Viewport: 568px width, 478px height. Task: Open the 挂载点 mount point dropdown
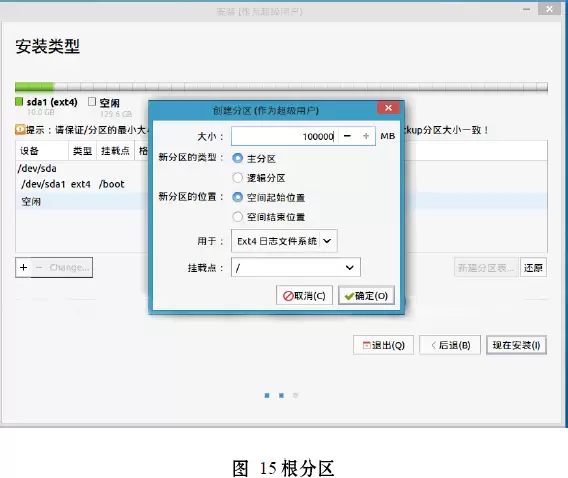click(x=296, y=268)
